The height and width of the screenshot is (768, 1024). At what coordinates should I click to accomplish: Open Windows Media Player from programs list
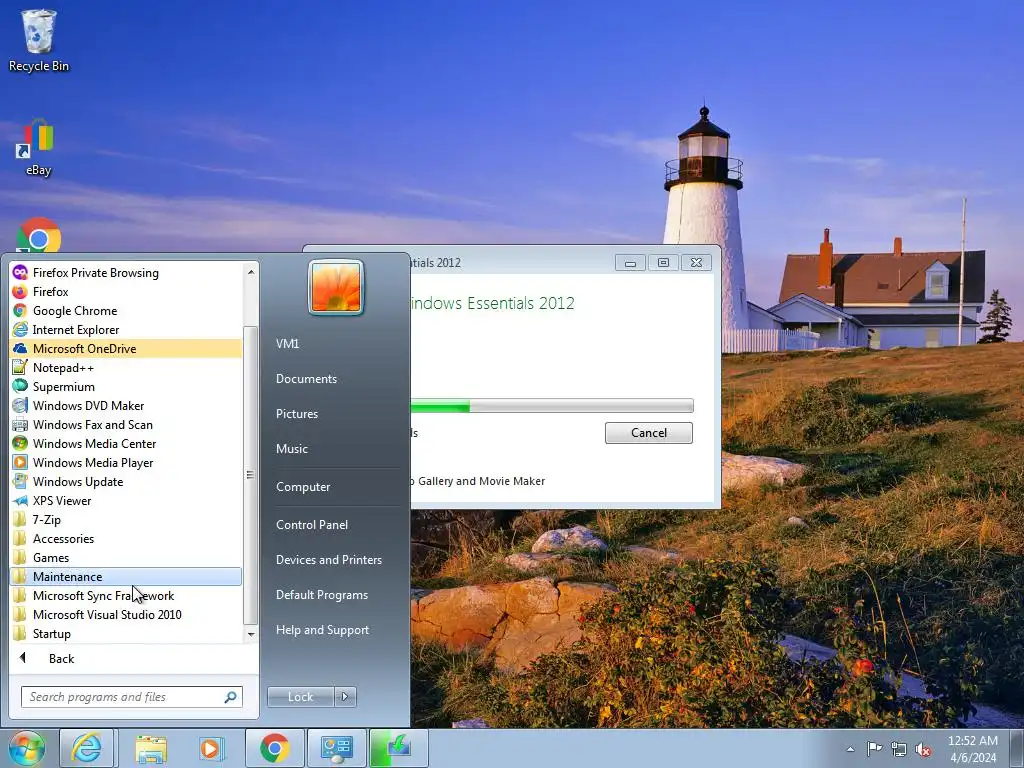[x=126, y=462]
